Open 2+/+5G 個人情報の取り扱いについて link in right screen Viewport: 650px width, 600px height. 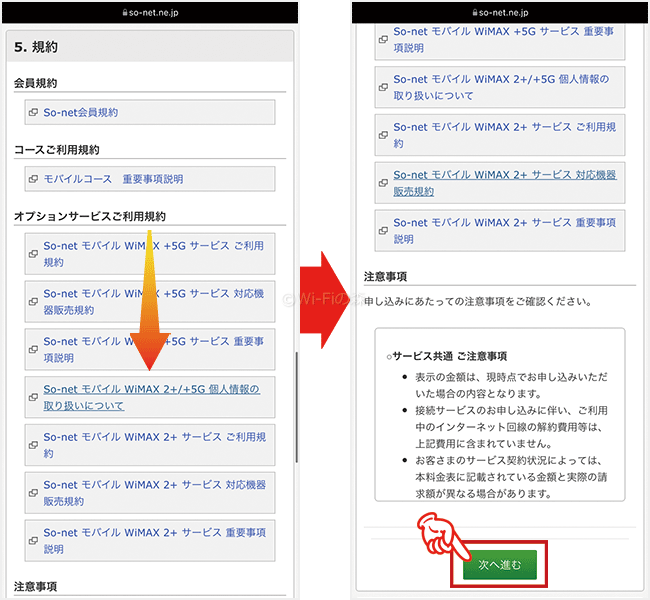(x=501, y=87)
